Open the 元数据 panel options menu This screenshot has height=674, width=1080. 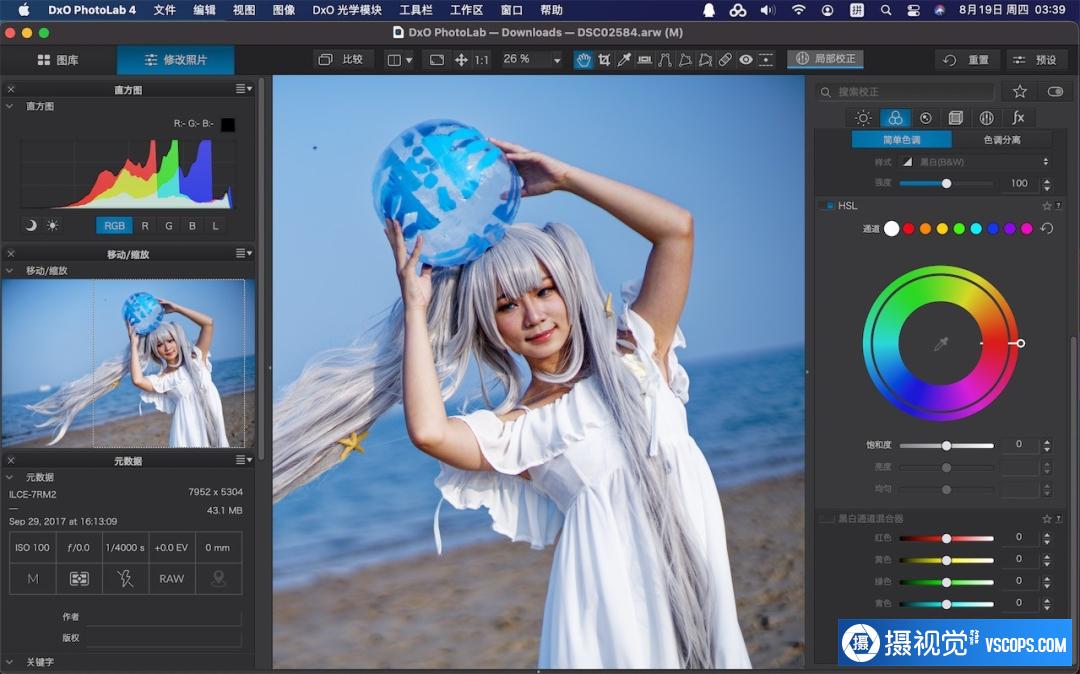(244, 460)
